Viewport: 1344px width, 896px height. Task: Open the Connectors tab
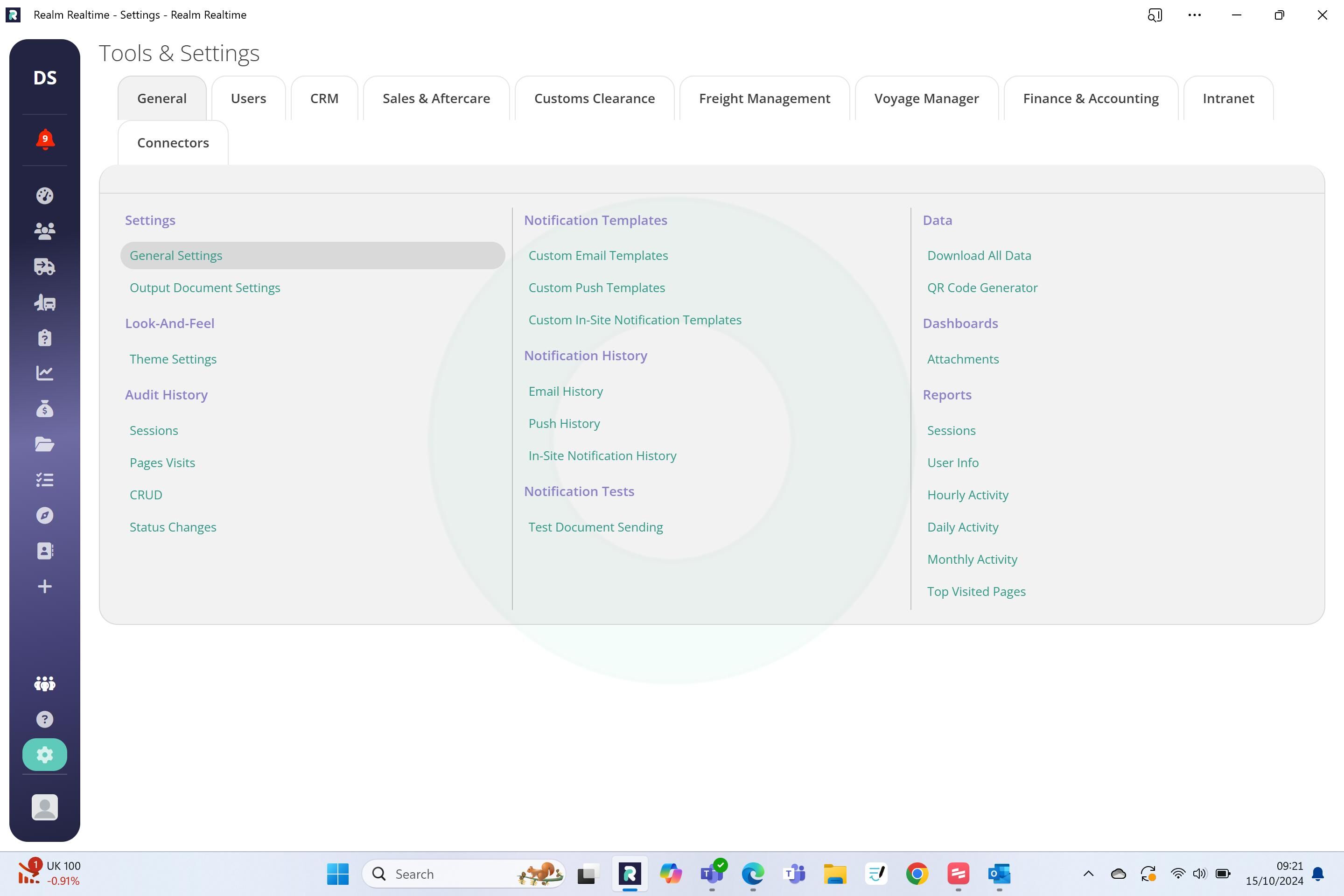click(x=173, y=143)
